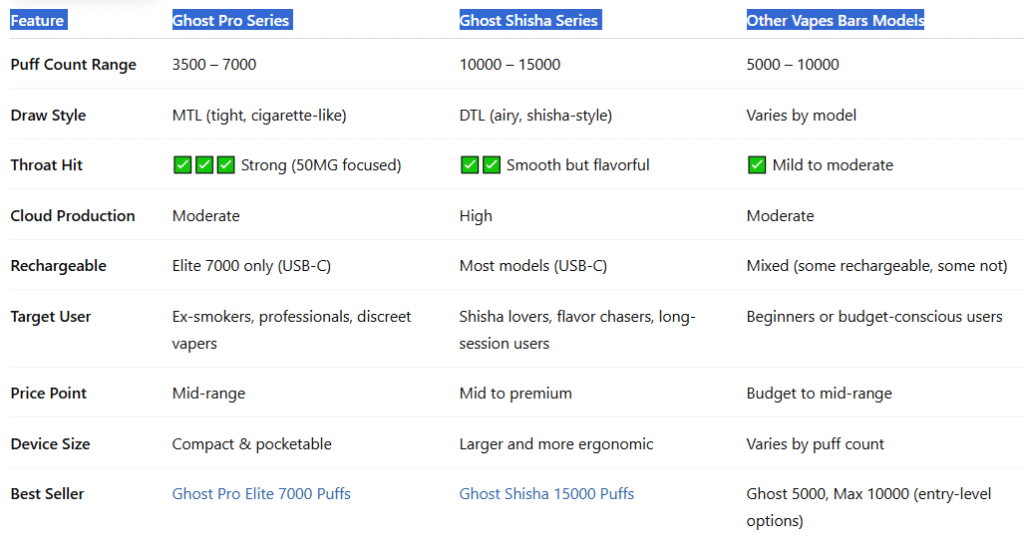Click the Price Point row label

[x=48, y=393]
